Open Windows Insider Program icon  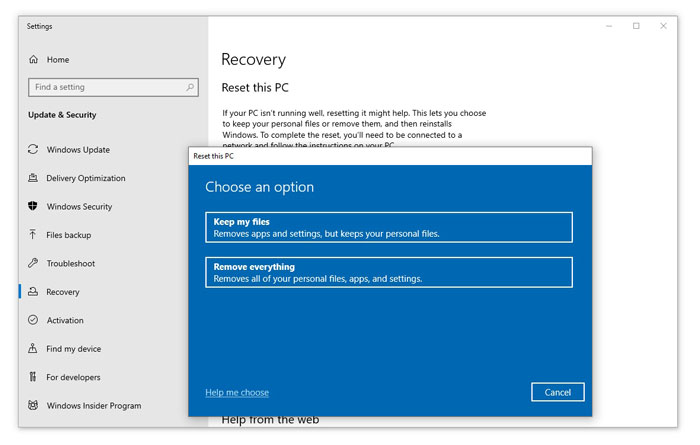pos(33,406)
